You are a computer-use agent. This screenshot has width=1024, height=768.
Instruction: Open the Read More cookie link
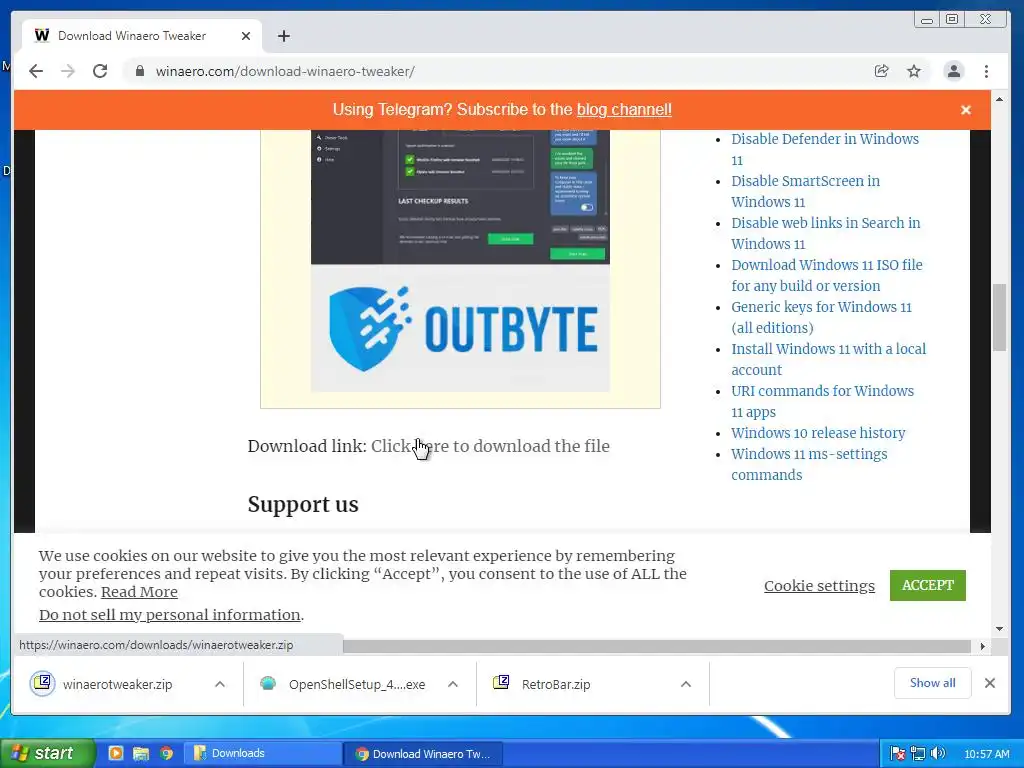[139, 592]
